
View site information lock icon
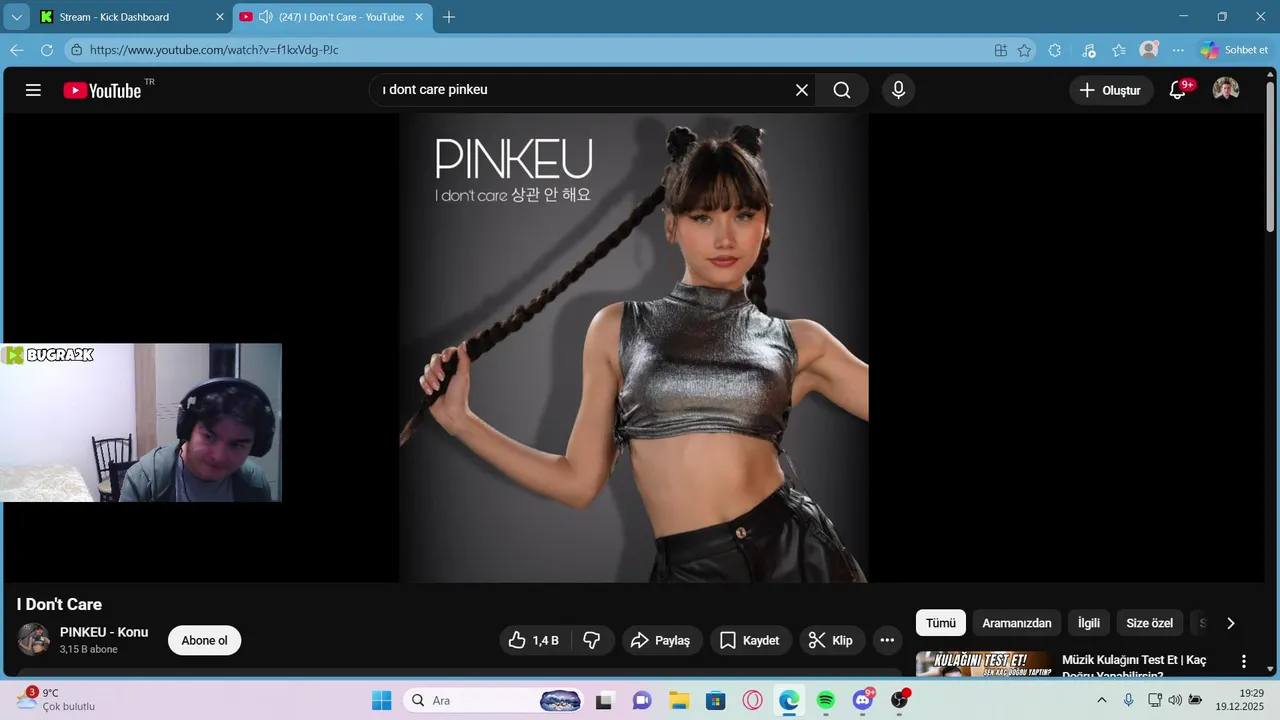coord(75,50)
